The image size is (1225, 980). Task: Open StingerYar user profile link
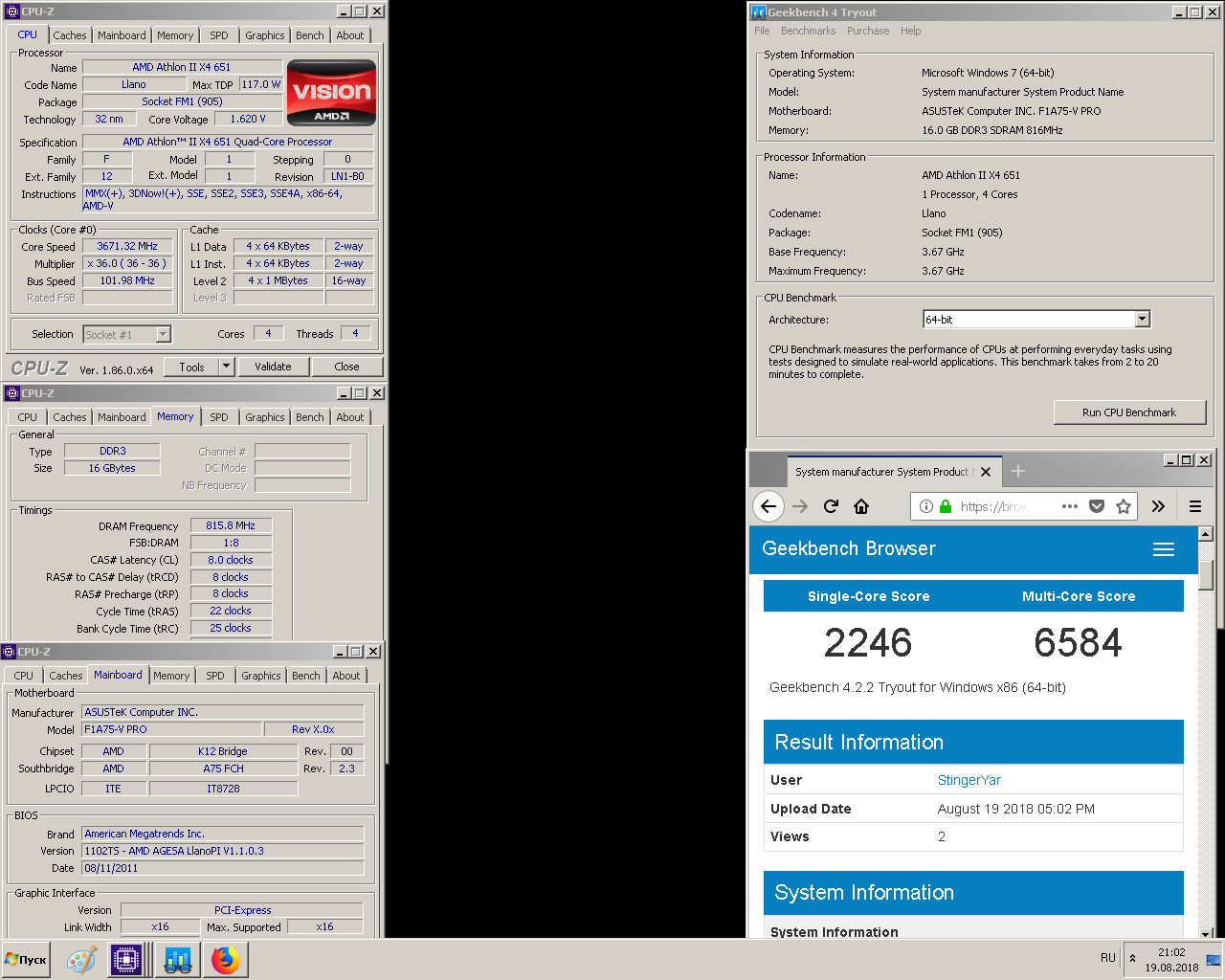pyautogui.click(x=969, y=780)
